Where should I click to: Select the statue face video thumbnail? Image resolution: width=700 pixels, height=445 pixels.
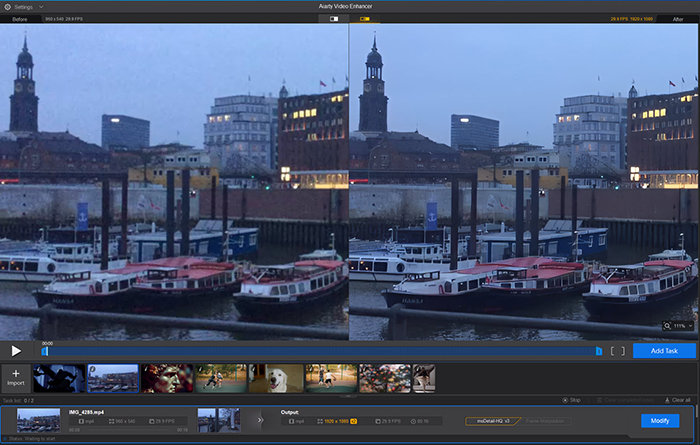(166, 377)
